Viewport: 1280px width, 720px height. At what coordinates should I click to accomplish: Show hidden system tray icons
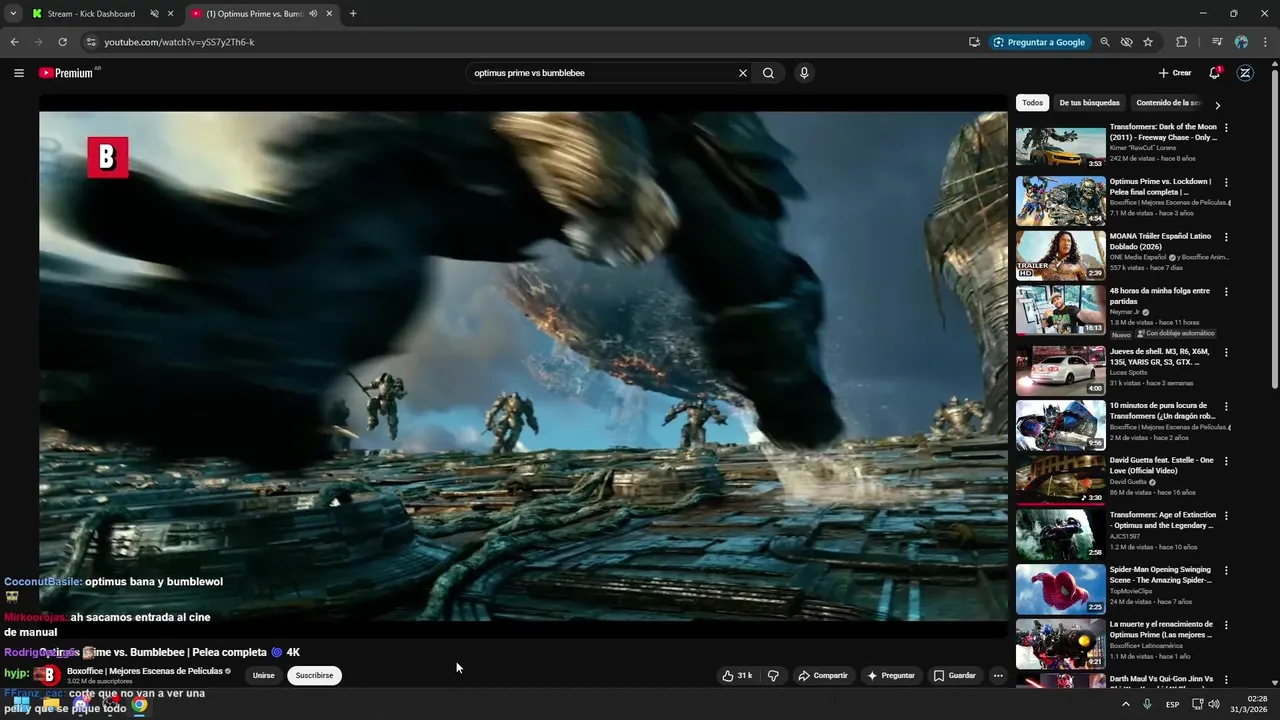click(x=1126, y=704)
